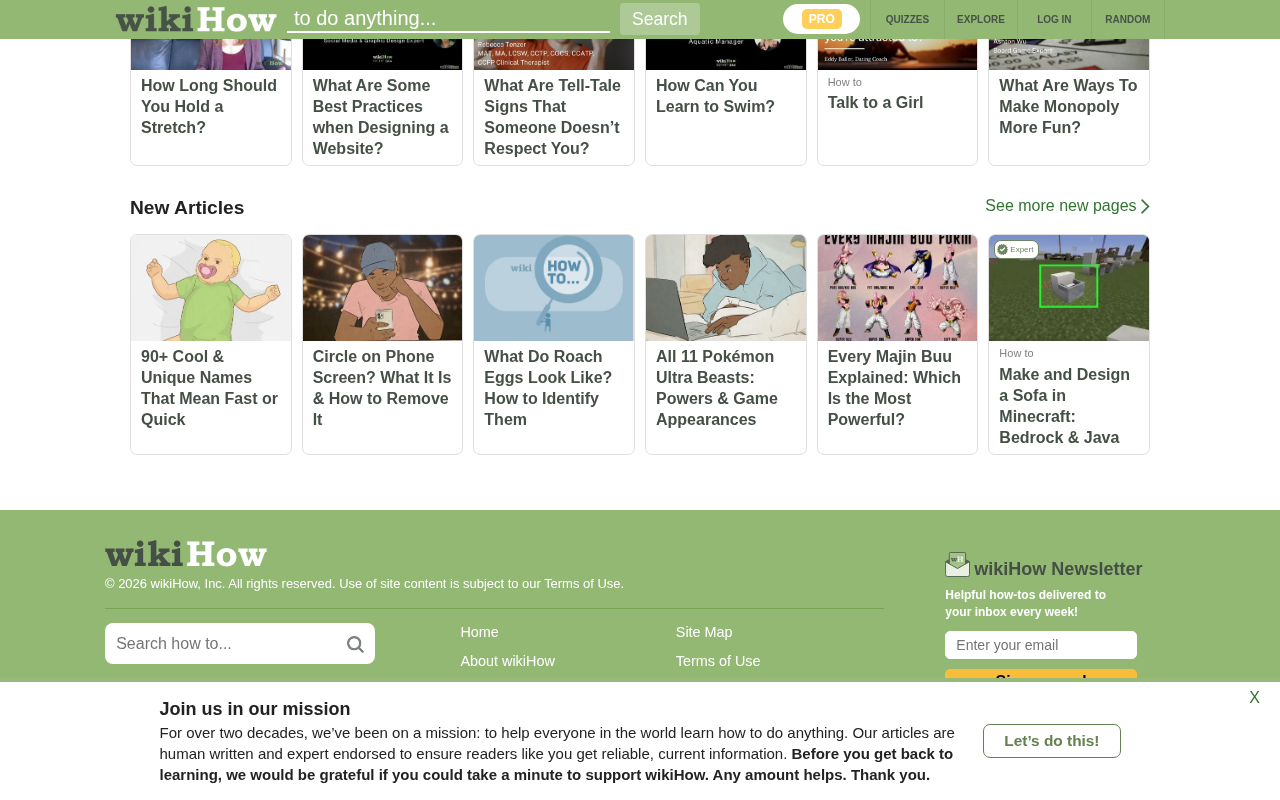This screenshot has width=1280, height=800.
Task: Open the About wikiHow footer link
Action: 507,661
